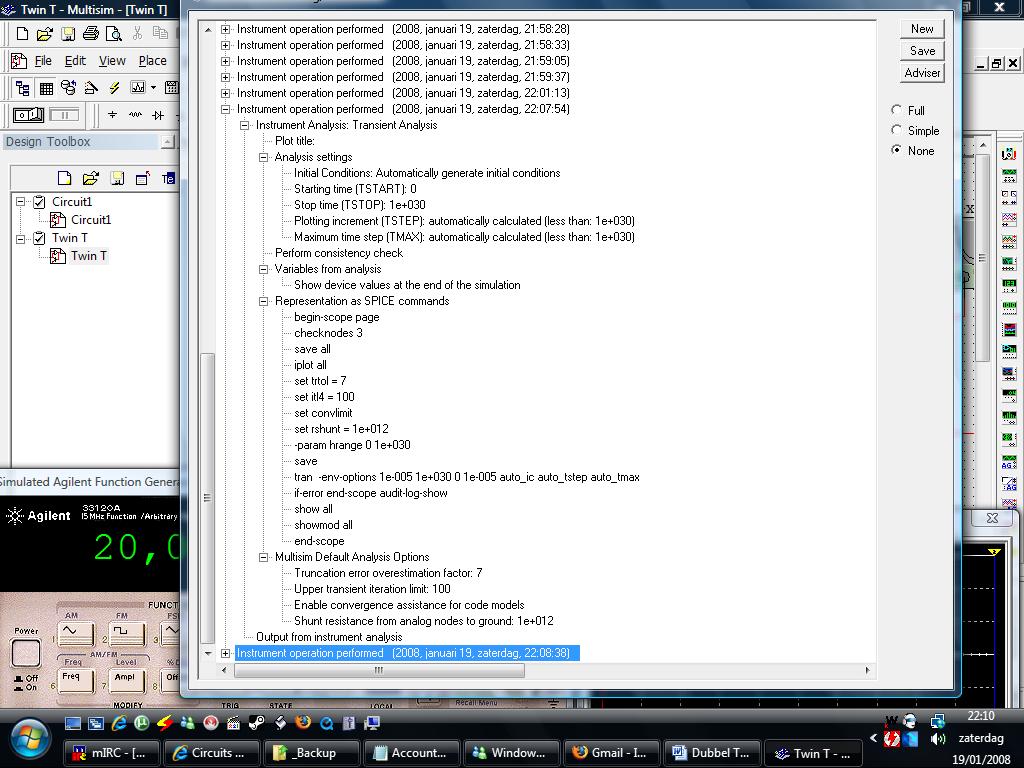This screenshot has height=768, width=1024.
Task: Click the Design Toolbox save icon
Action: click(116, 179)
